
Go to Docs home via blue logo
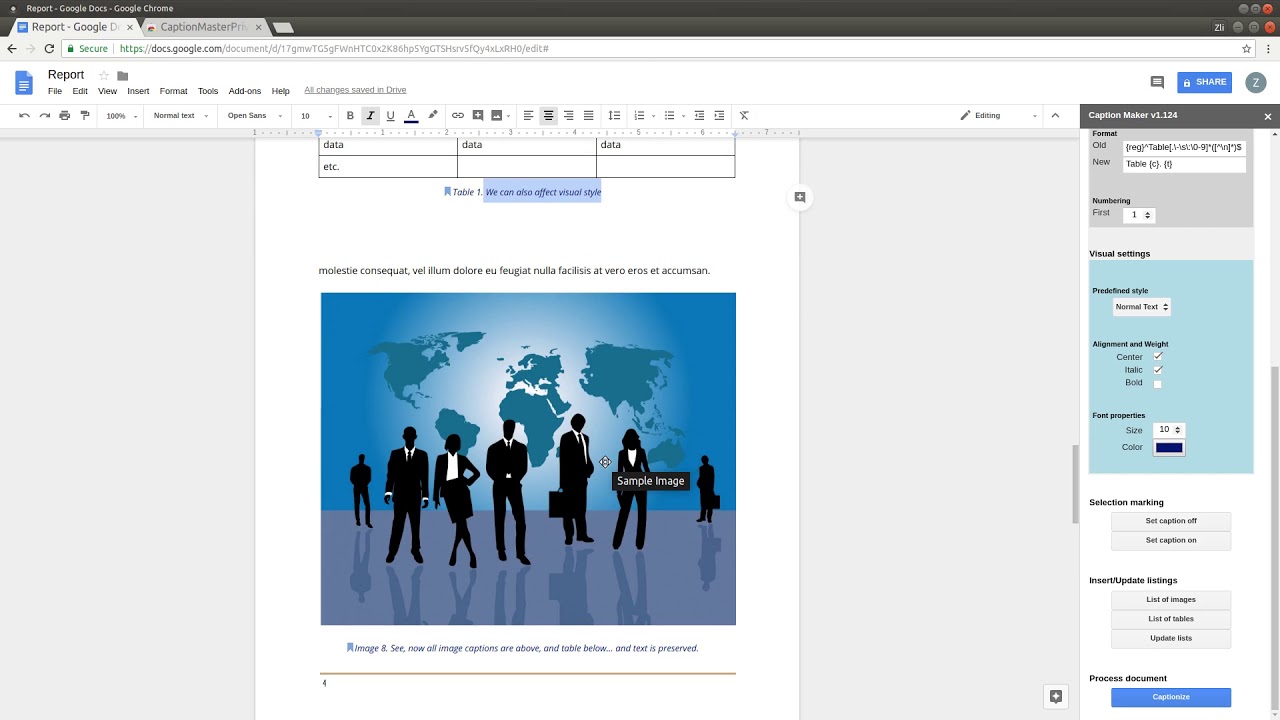click(x=24, y=82)
